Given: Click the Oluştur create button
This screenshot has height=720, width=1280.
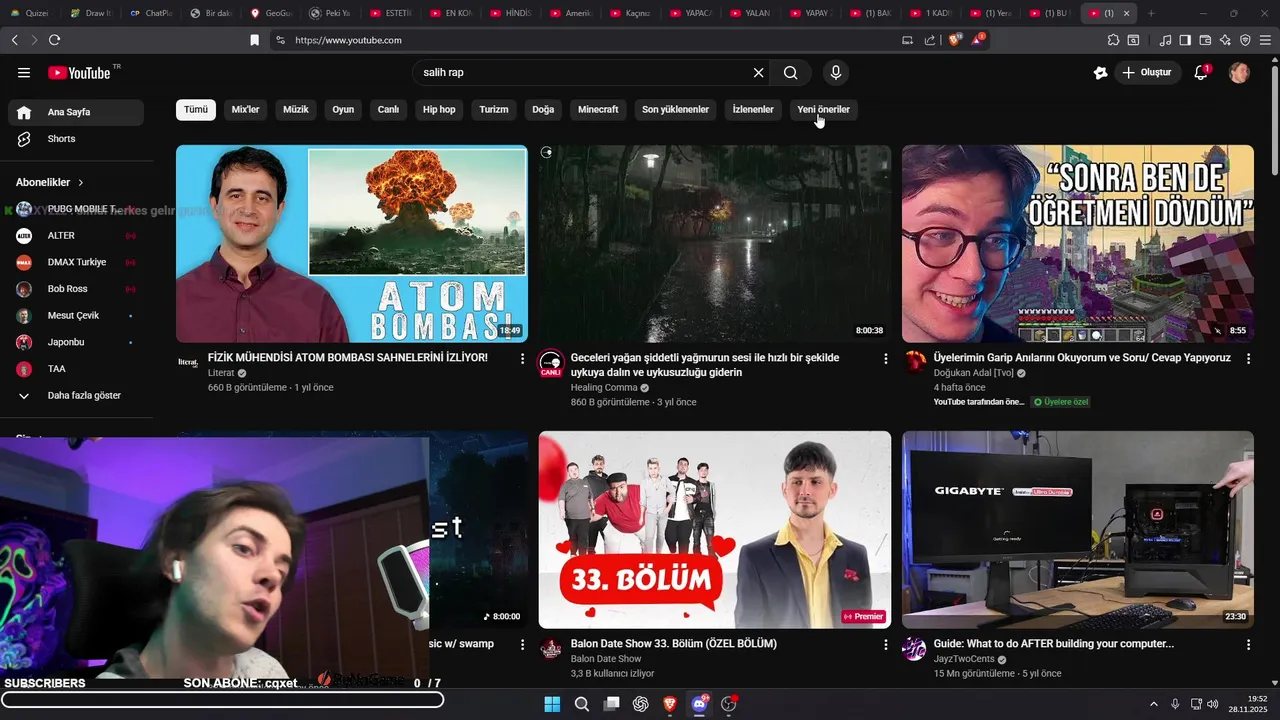Looking at the screenshot, I should click(x=1148, y=73).
